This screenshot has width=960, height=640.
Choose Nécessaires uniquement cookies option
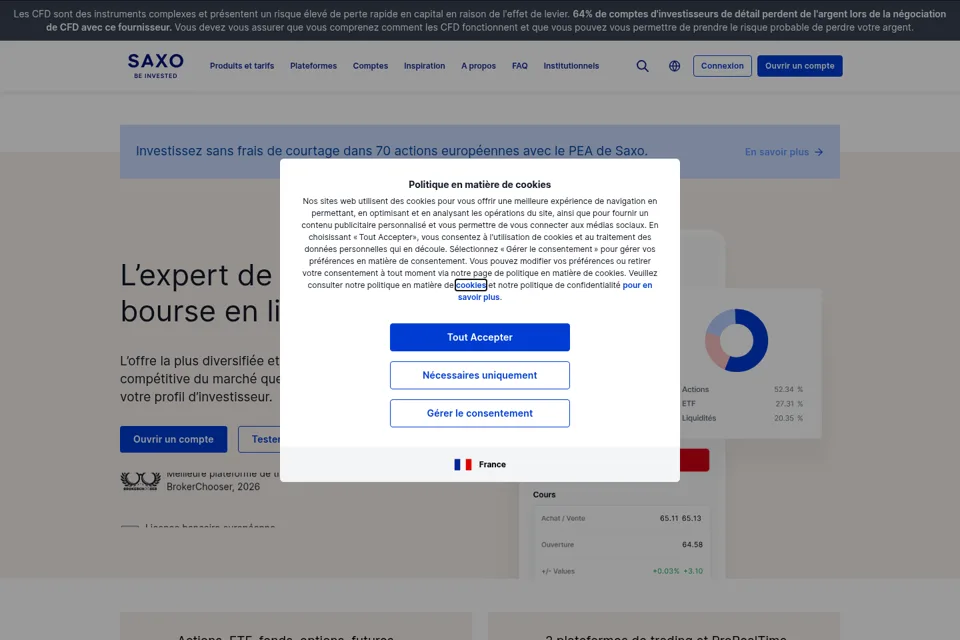[x=479, y=375]
